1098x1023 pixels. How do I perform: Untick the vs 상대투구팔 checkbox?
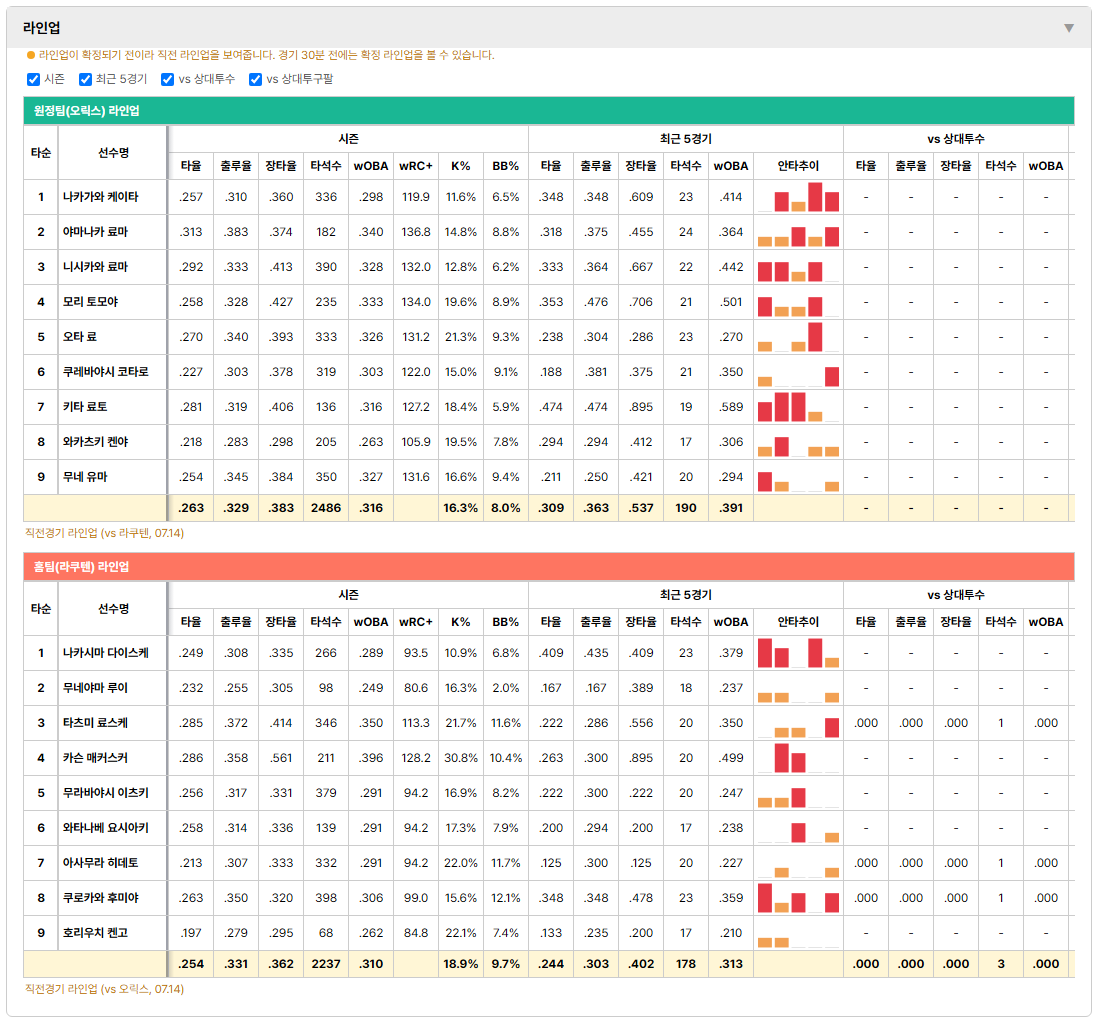tap(256, 79)
